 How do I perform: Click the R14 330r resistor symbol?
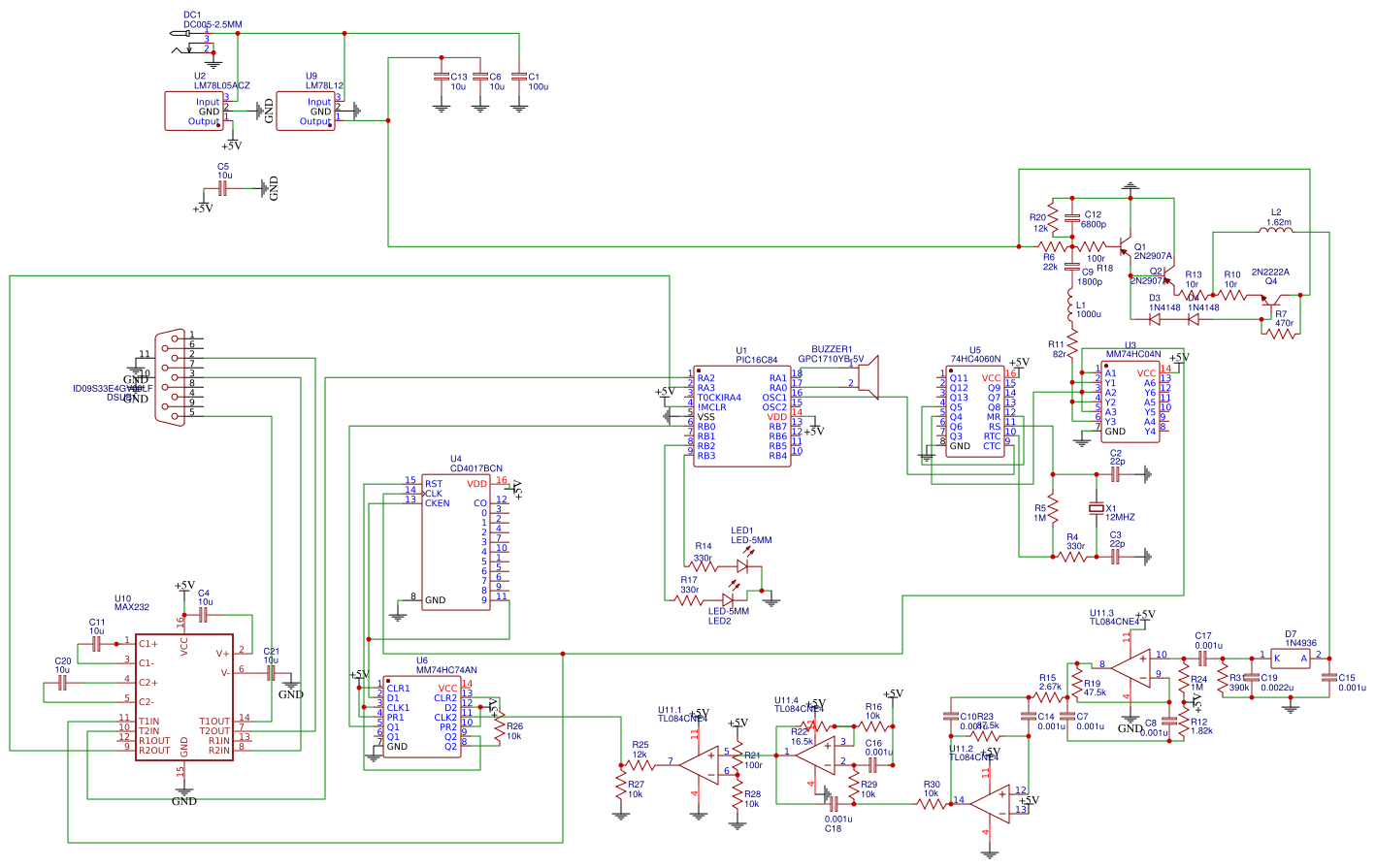point(705,566)
